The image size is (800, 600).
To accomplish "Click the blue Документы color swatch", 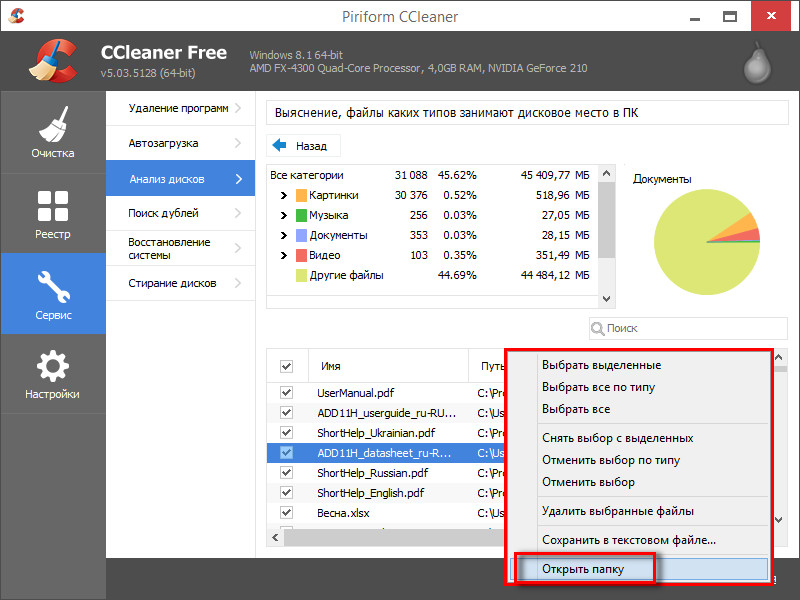I will [x=302, y=235].
